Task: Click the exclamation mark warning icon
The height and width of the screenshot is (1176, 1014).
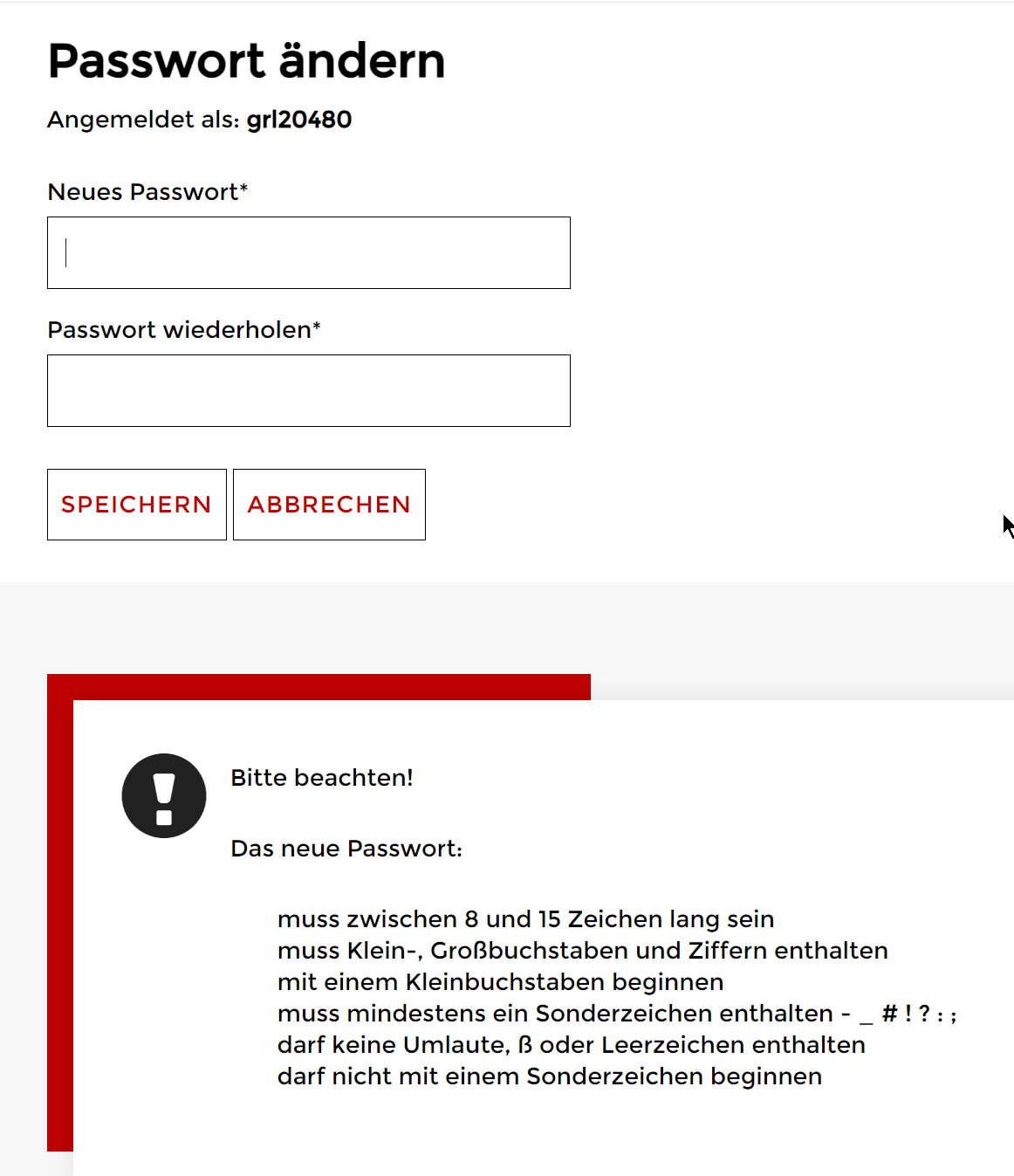Action: click(x=164, y=795)
